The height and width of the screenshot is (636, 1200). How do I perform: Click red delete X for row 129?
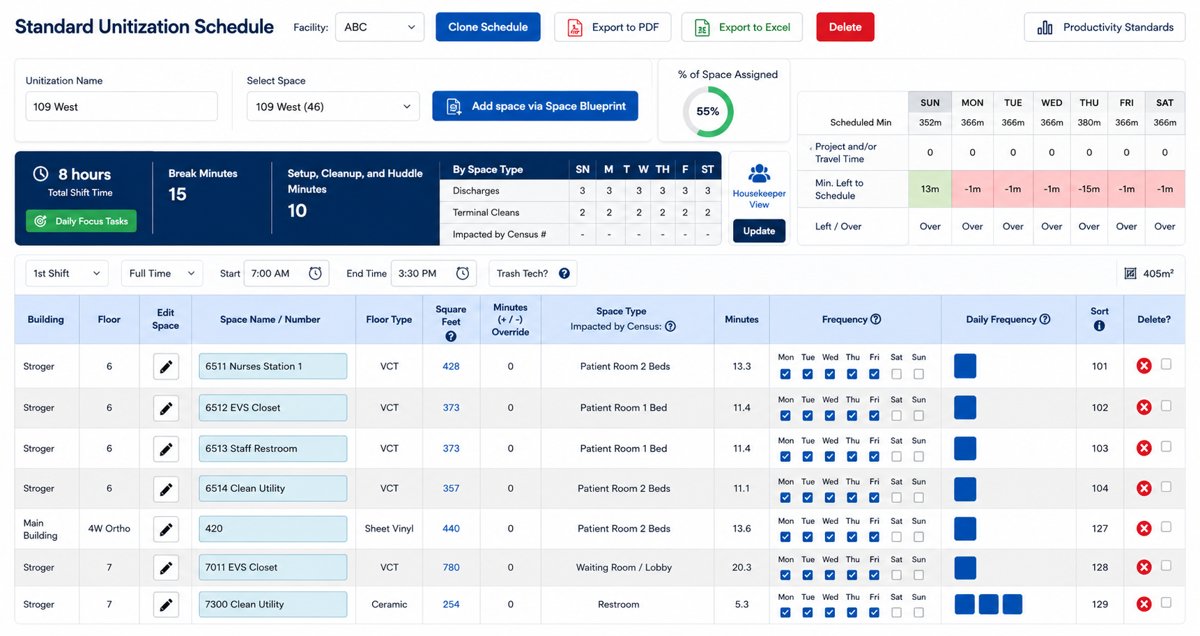tap(1144, 604)
